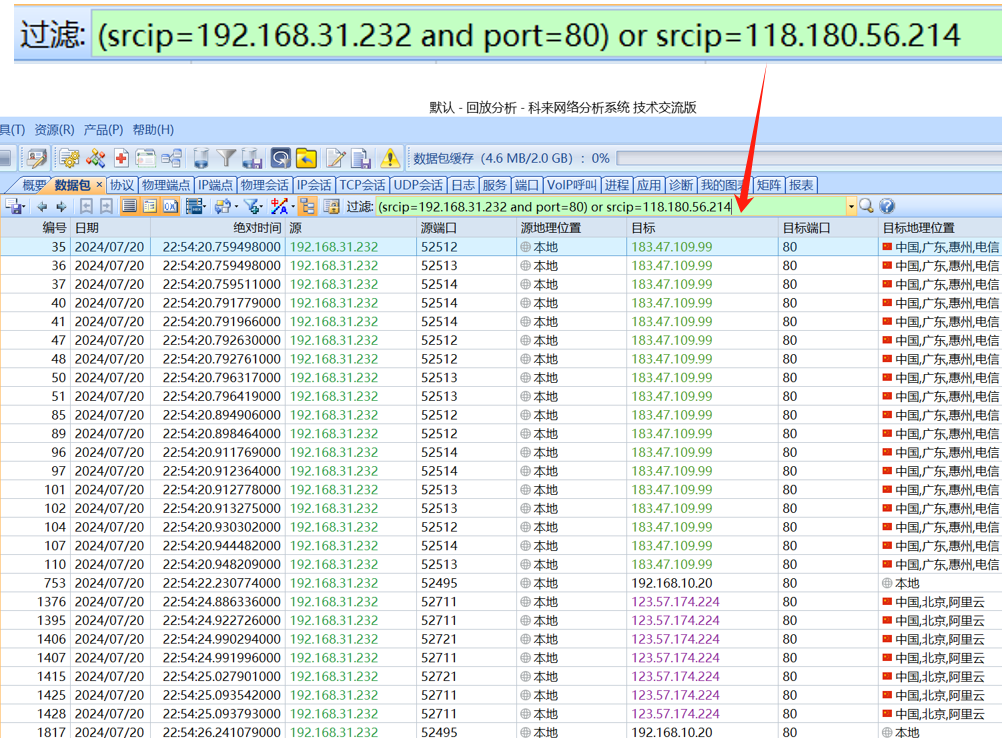Viewport: 1002px width, 738px height.
Task: Click the search magnifier beside the filter box
Action: point(866,206)
